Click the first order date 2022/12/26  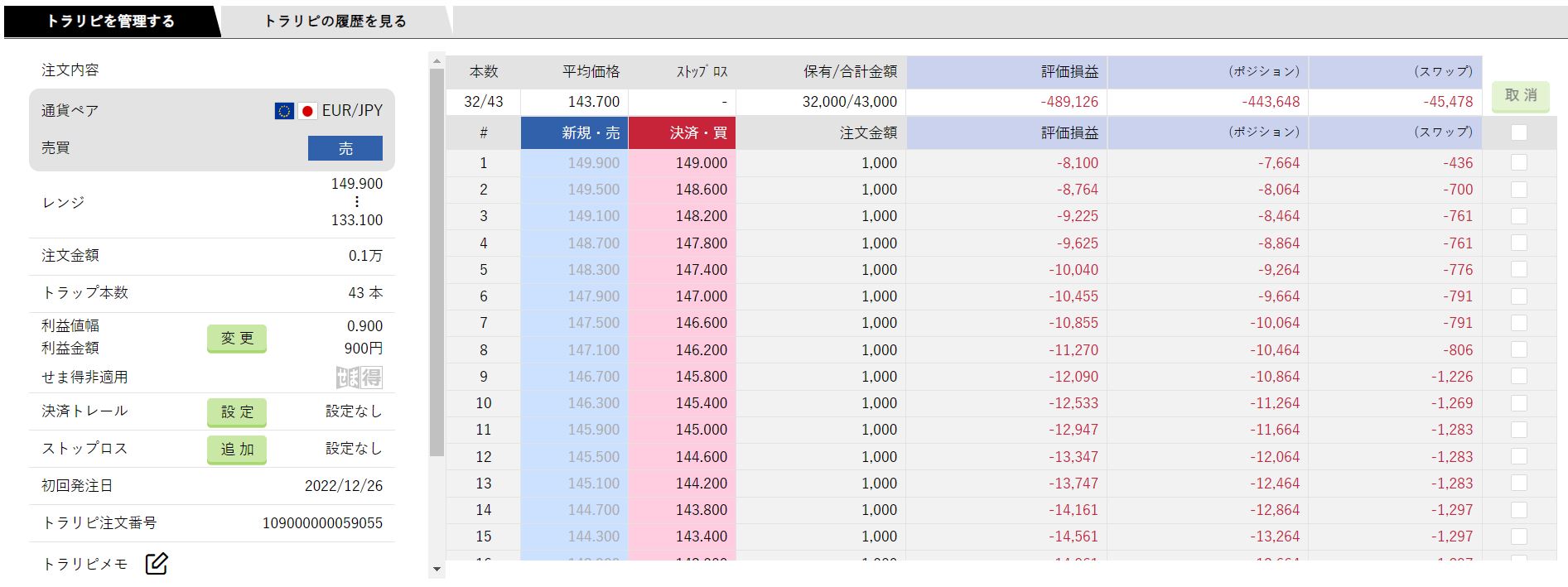pos(344,486)
